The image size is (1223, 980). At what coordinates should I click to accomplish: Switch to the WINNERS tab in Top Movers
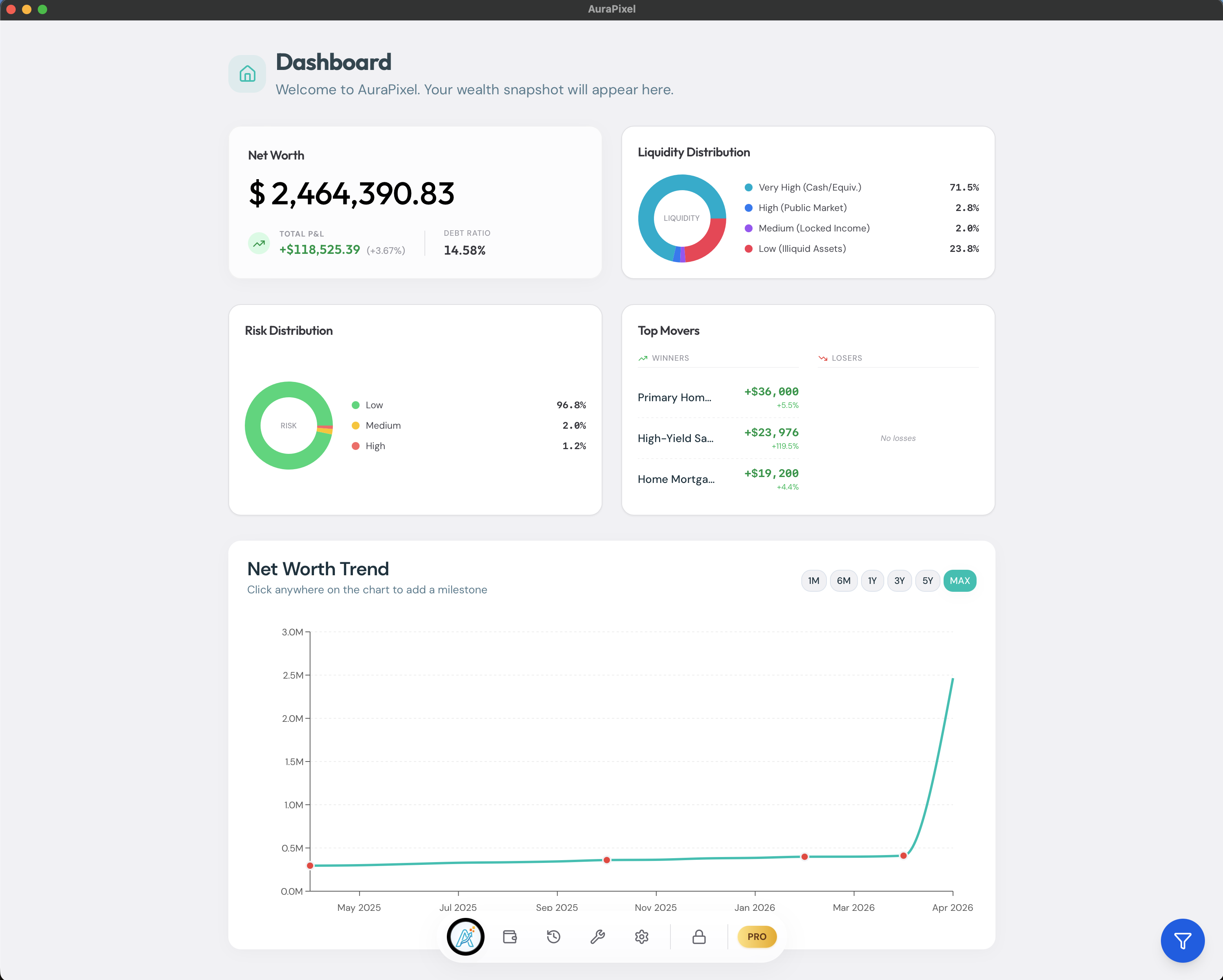[x=669, y=358]
